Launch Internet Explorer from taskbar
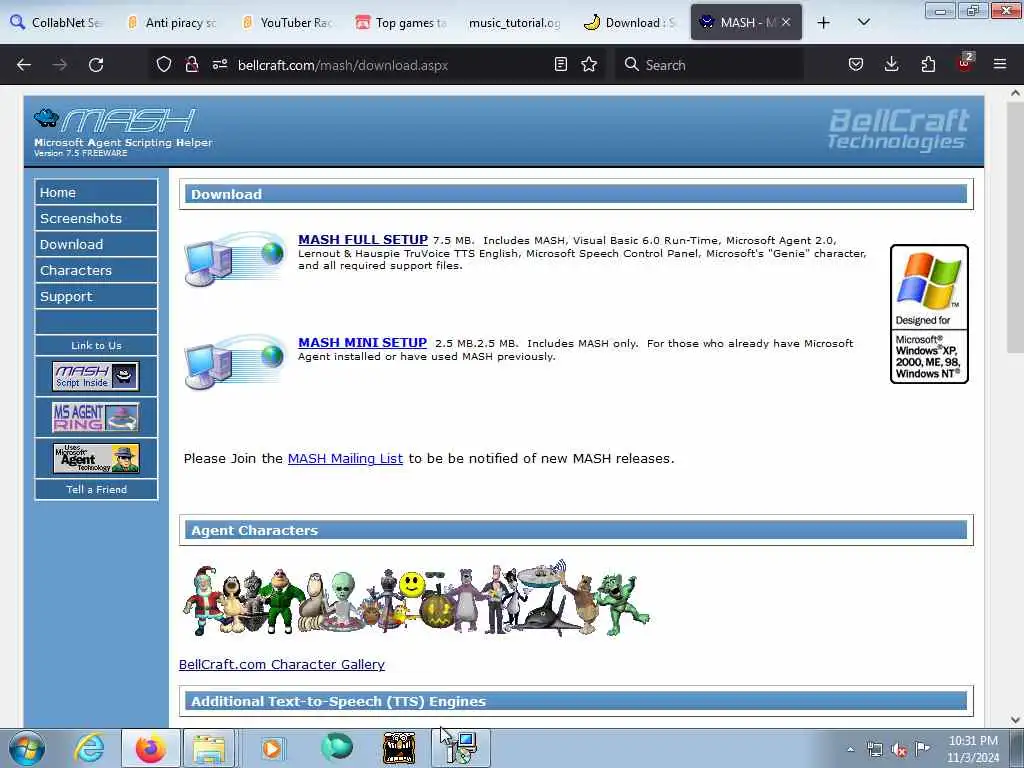Screen dimensions: 1024x768 pos(89,748)
